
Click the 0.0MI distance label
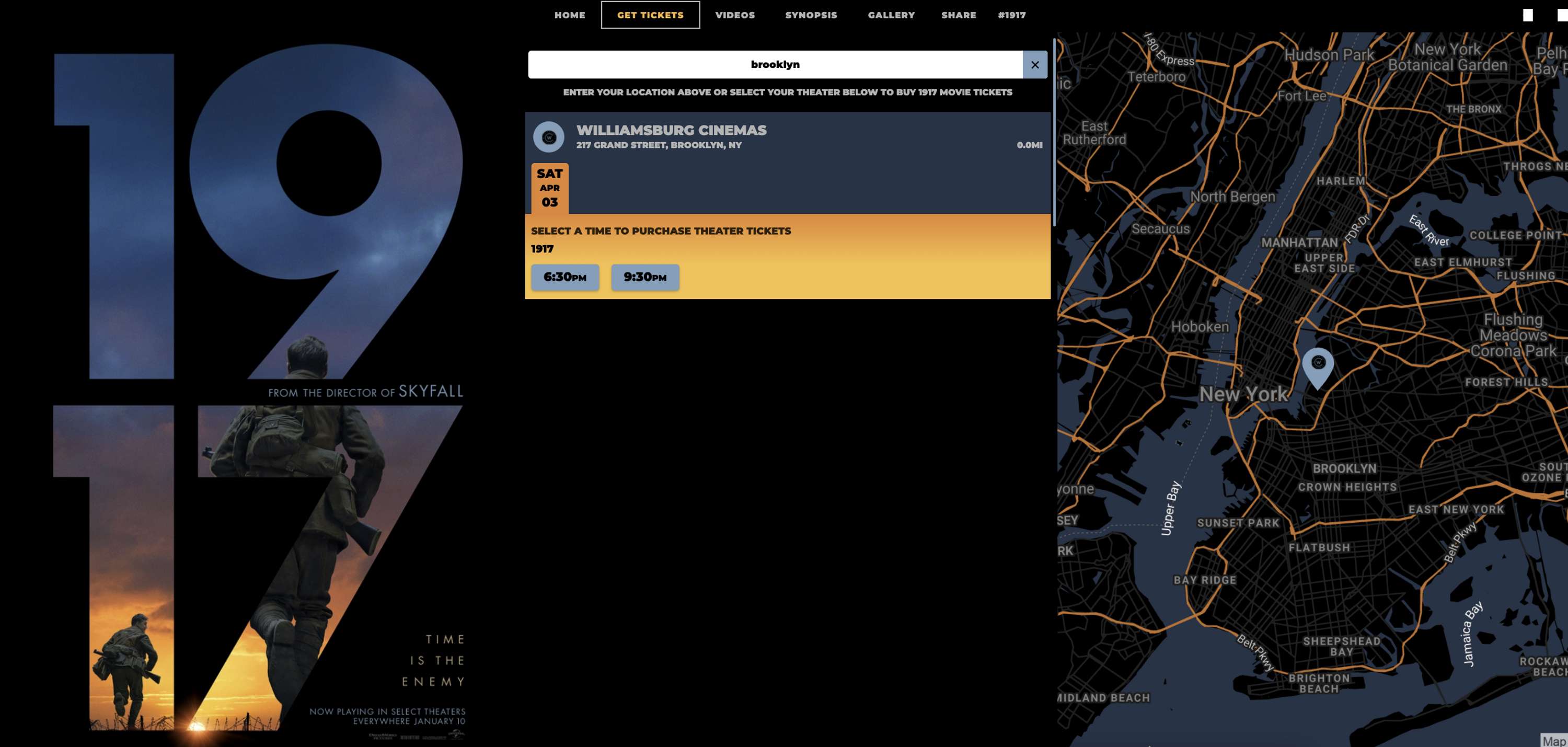[x=1029, y=145]
